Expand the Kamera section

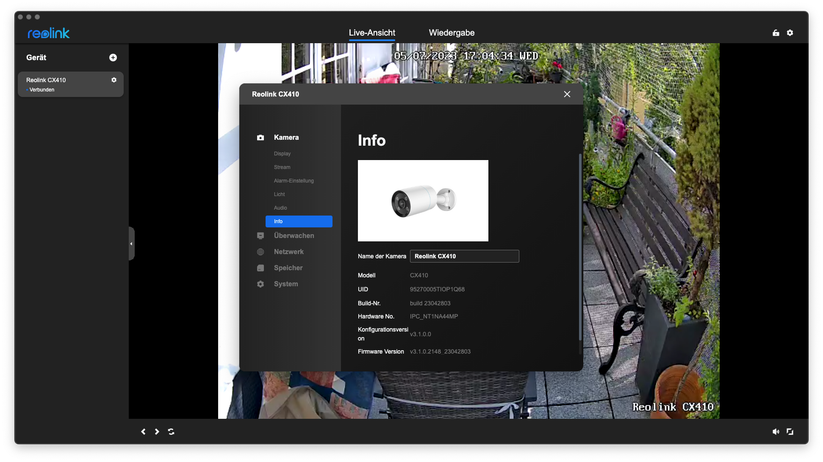pyautogui.click(x=286, y=138)
